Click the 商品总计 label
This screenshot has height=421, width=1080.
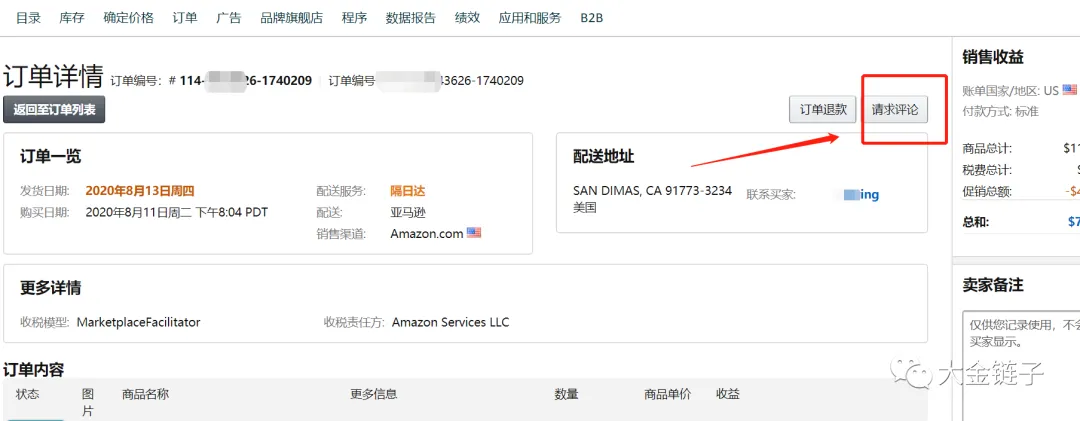(987, 148)
